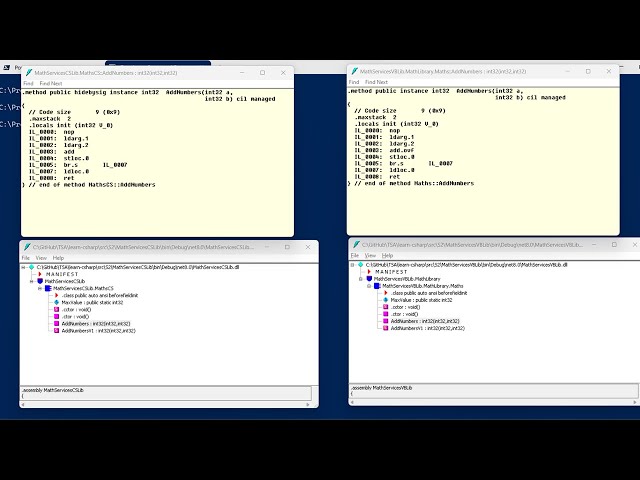Click the left scroll arrow in the VBLib window
This screenshot has height=480, width=640.
(x=352, y=402)
